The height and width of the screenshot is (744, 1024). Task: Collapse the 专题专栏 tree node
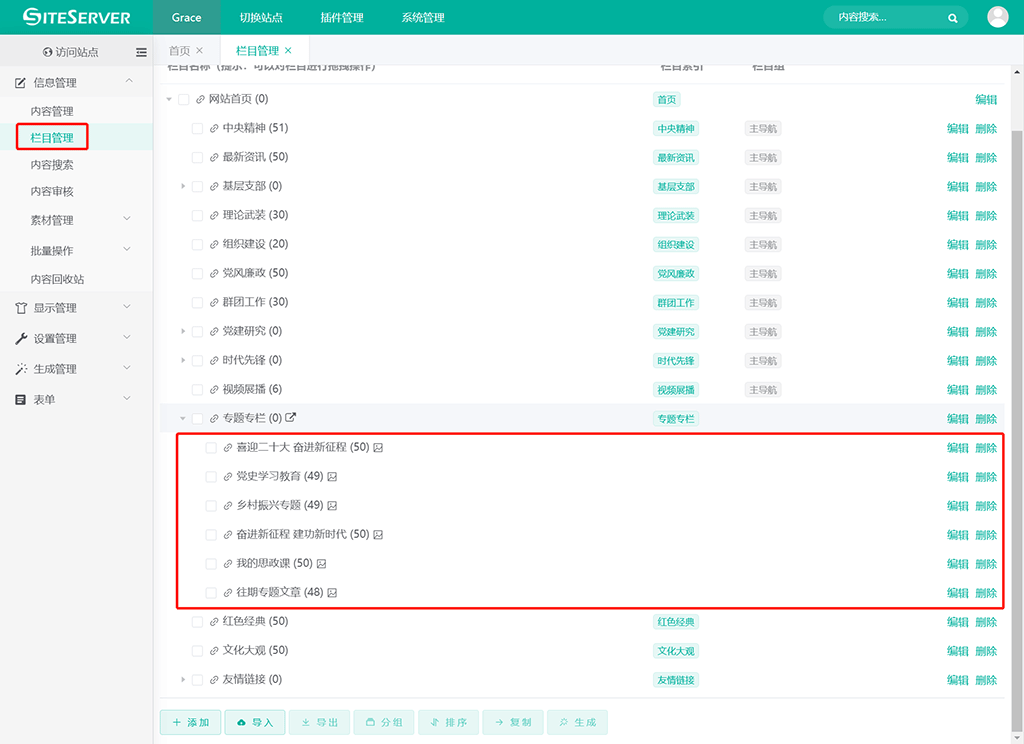(x=183, y=419)
